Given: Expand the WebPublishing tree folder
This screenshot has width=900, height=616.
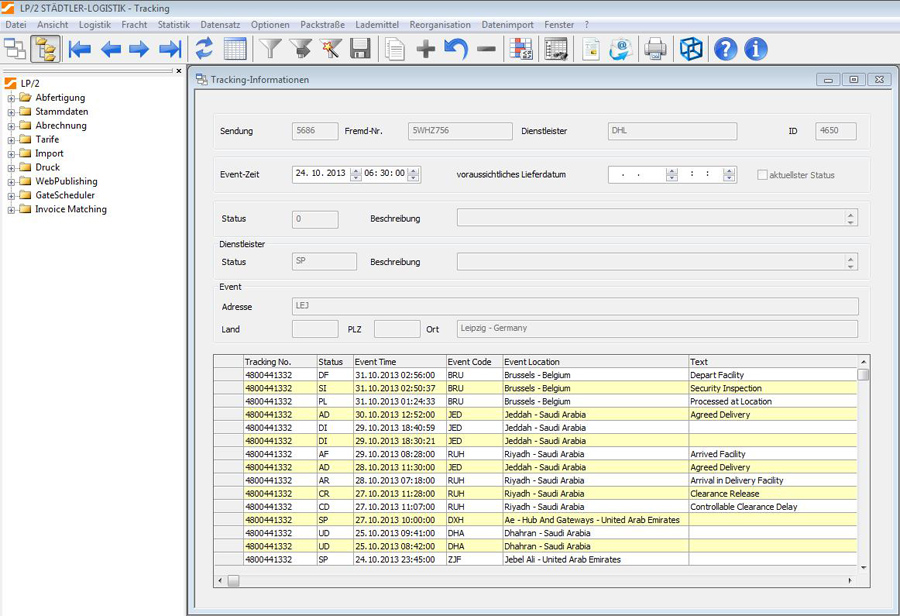Looking at the screenshot, I should pyautogui.click(x=11, y=181).
